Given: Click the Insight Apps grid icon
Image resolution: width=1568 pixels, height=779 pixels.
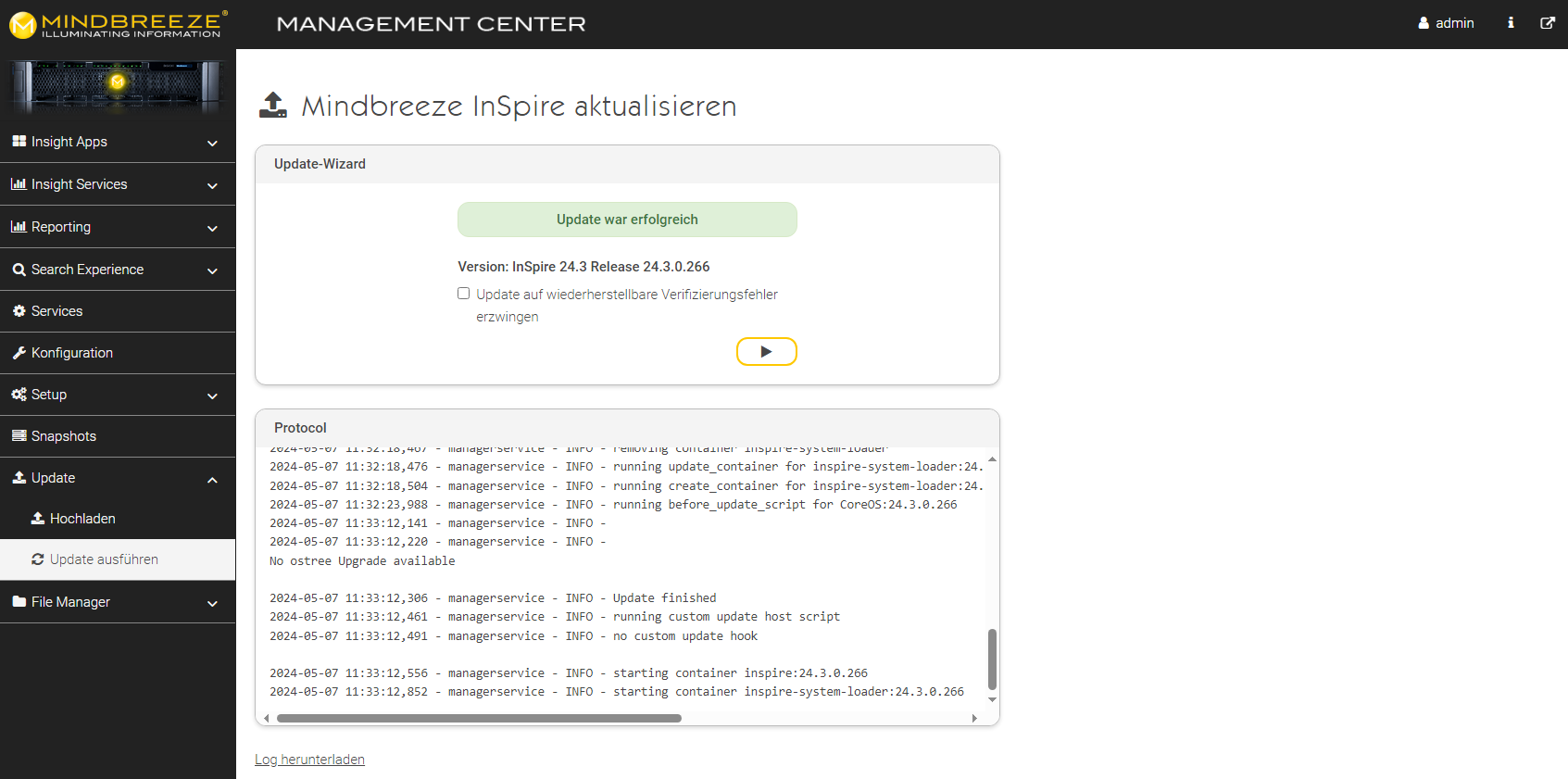Looking at the screenshot, I should point(19,141).
